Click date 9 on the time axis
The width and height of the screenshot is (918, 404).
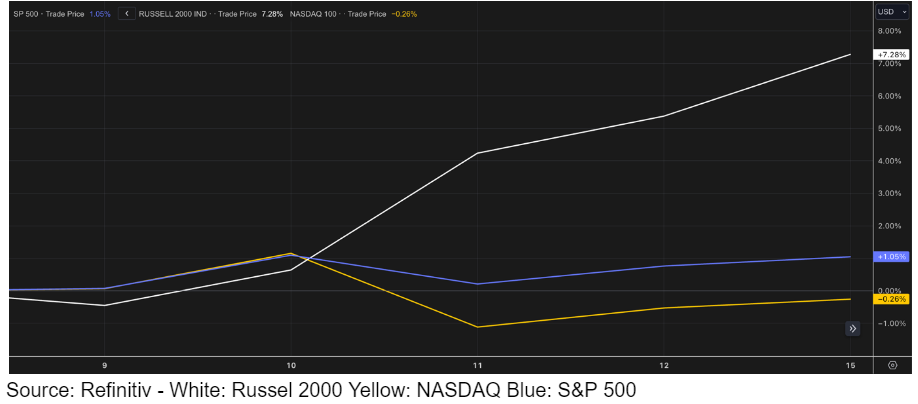click(104, 366)
